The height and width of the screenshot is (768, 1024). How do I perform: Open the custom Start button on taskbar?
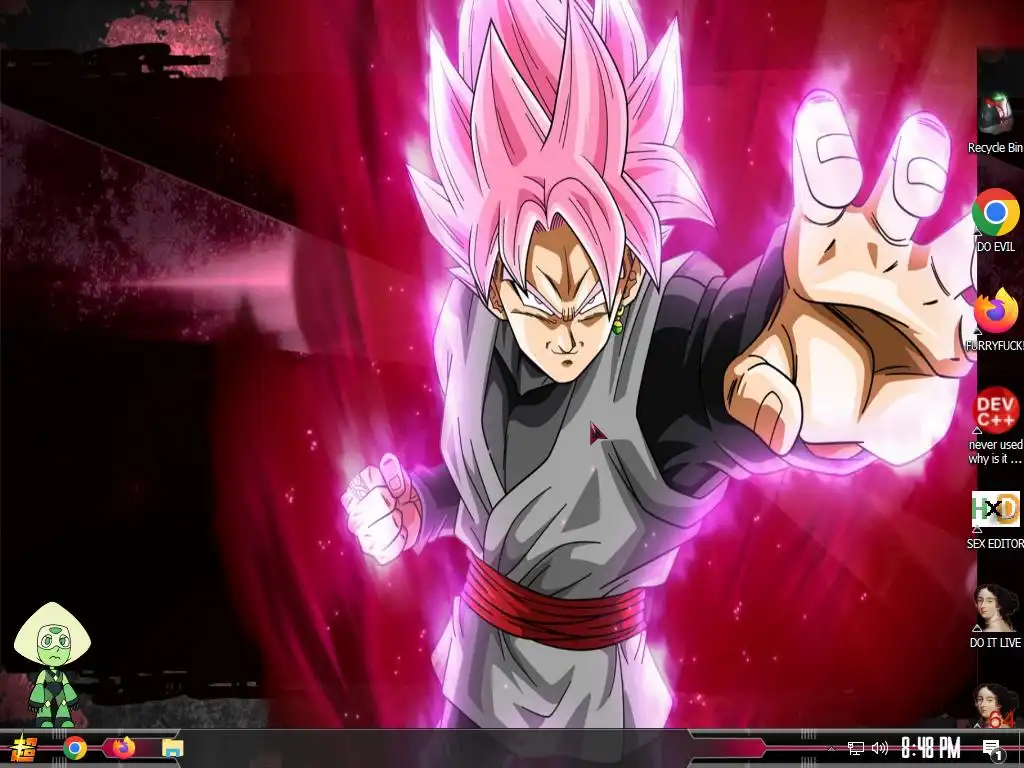23,748
